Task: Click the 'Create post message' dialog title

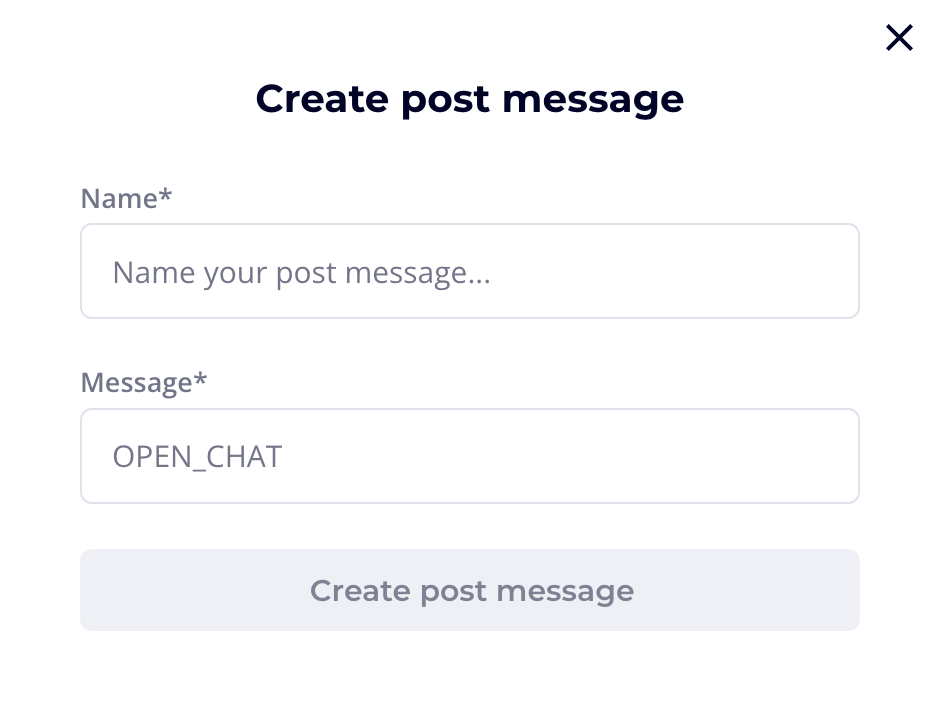Action: [x=470, y=98]
